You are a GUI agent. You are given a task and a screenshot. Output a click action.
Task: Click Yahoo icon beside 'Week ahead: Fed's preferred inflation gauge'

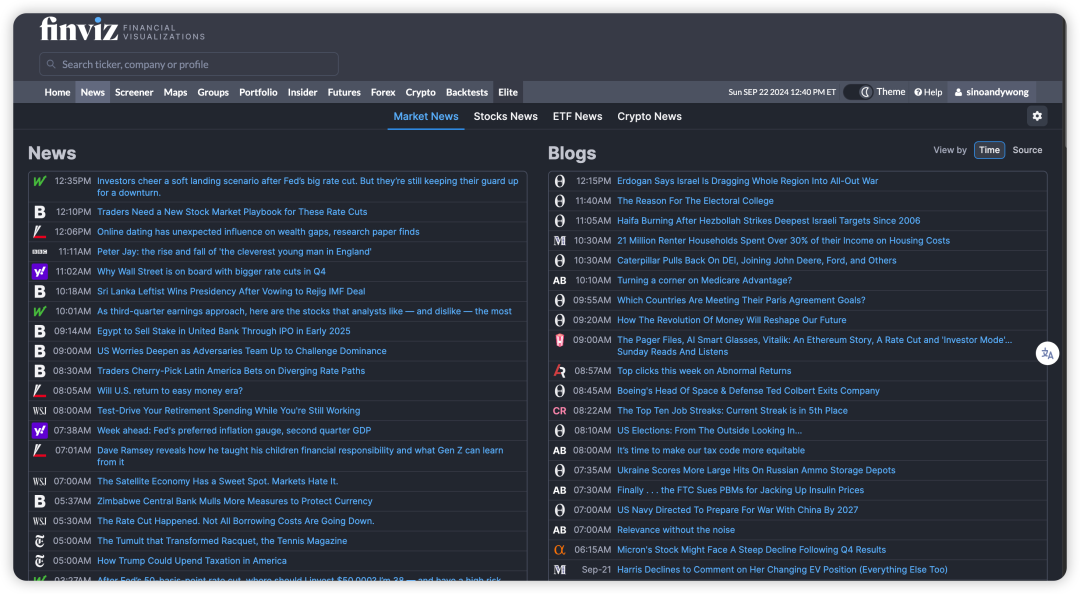(40, 431)
